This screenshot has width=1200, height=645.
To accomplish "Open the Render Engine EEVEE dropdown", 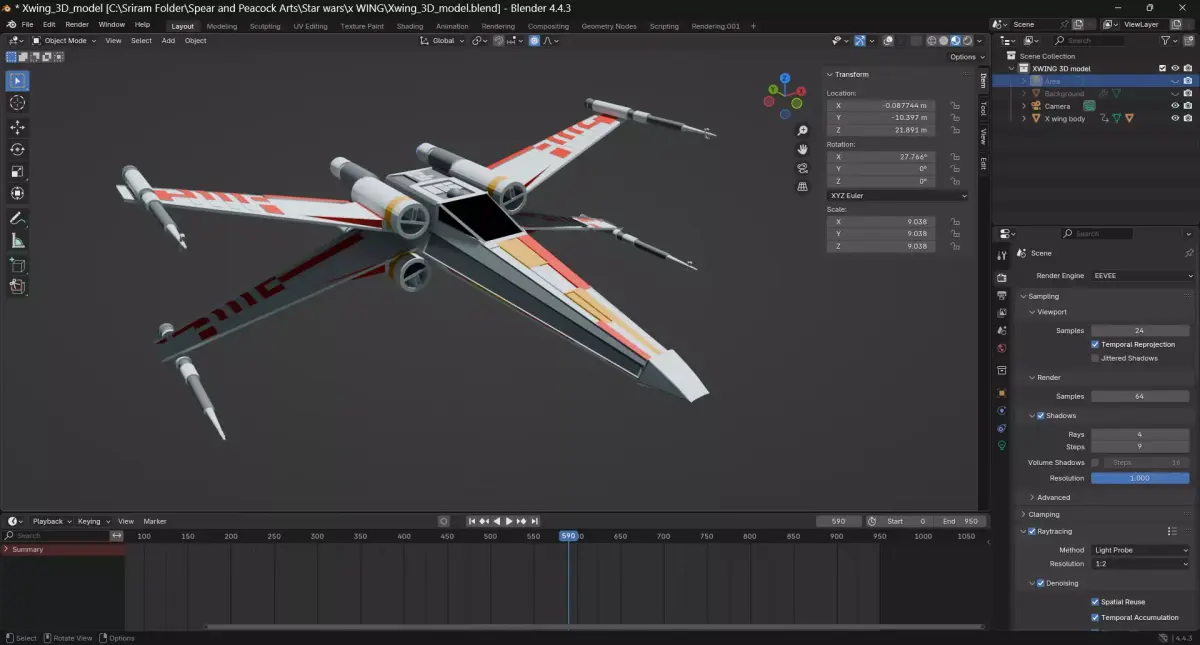I will click(1143, 275).
